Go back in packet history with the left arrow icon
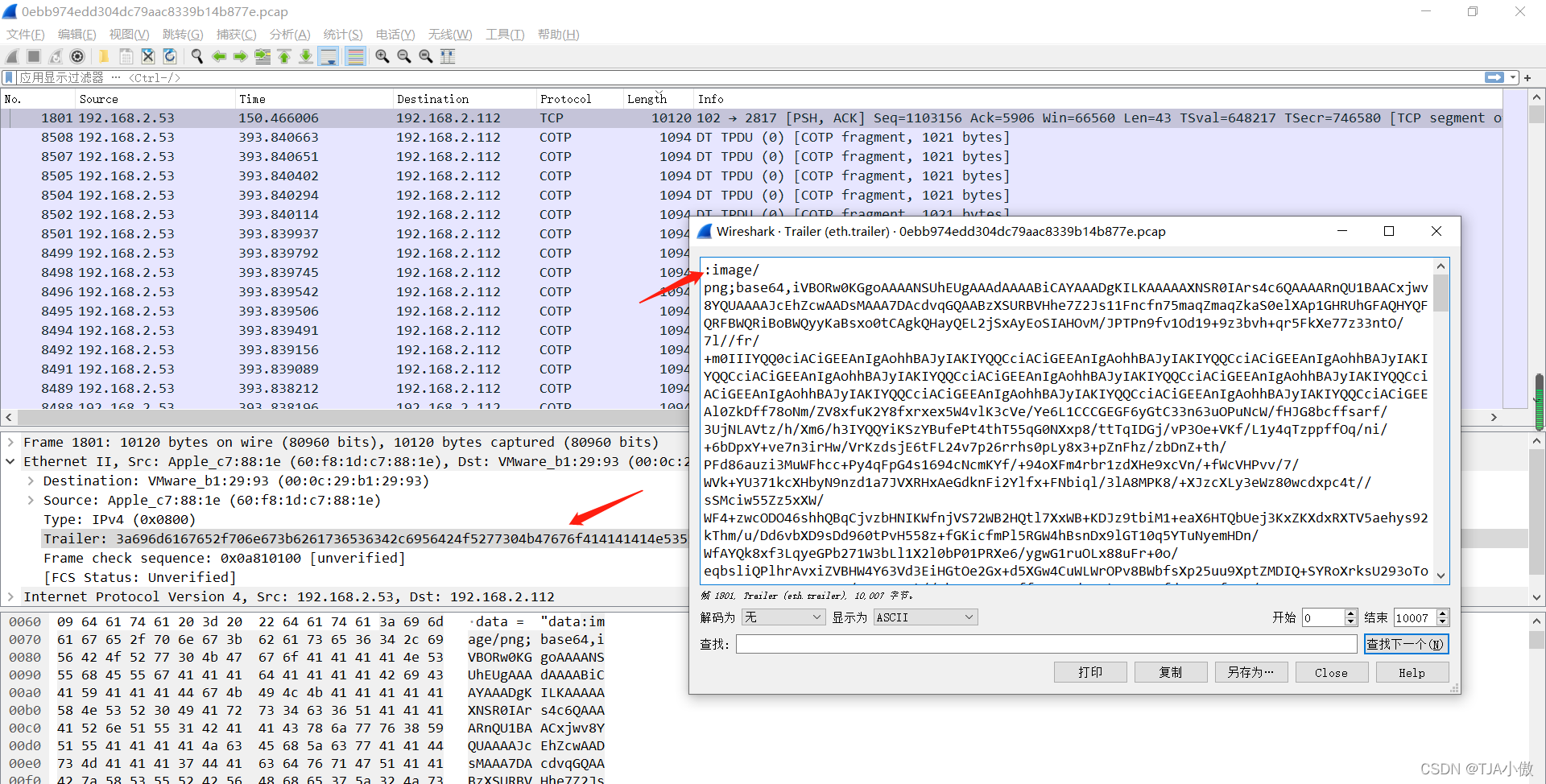1546x784 pixels. [219, 56]
